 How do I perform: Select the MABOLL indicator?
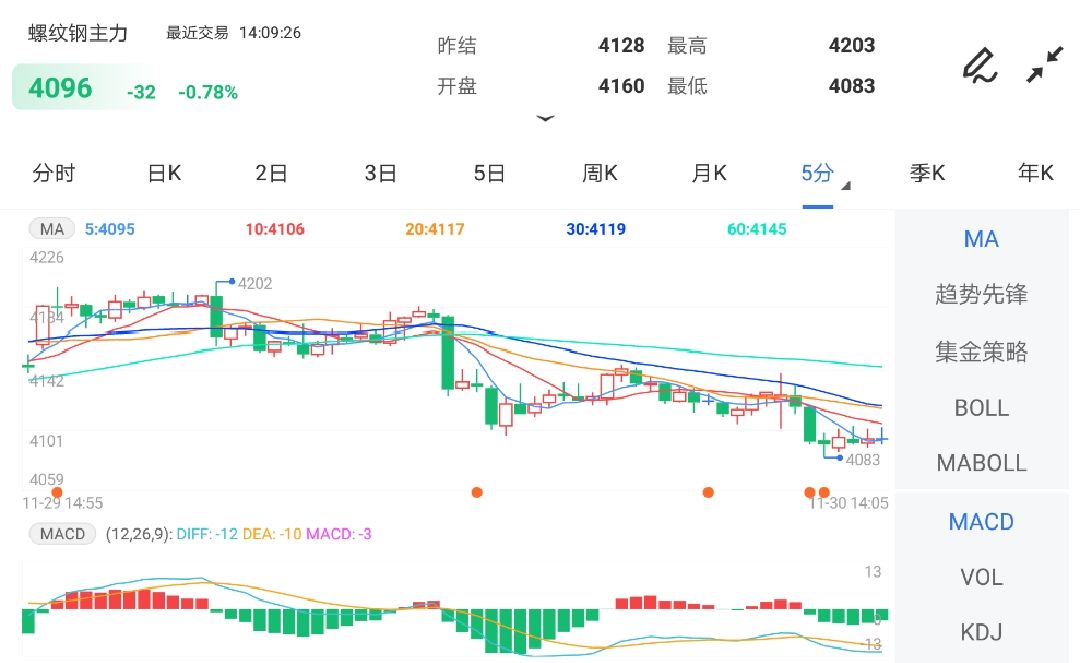981,463
